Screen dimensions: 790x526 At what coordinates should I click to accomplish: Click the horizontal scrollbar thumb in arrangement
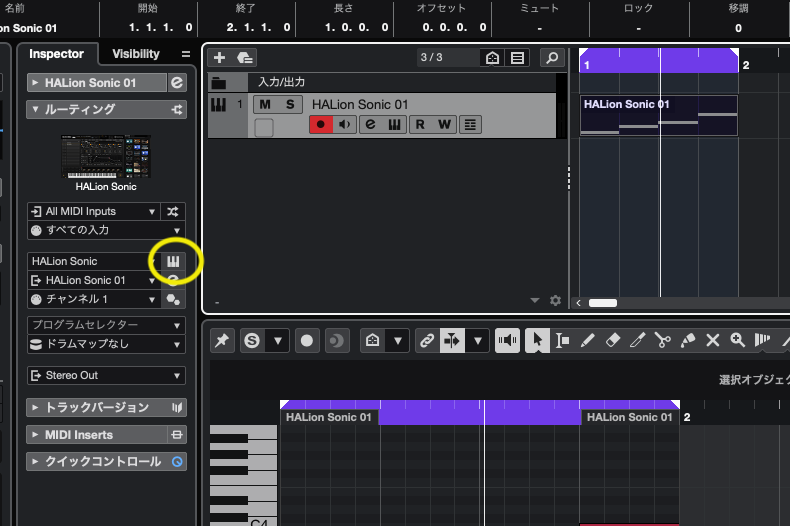[603, 303]
